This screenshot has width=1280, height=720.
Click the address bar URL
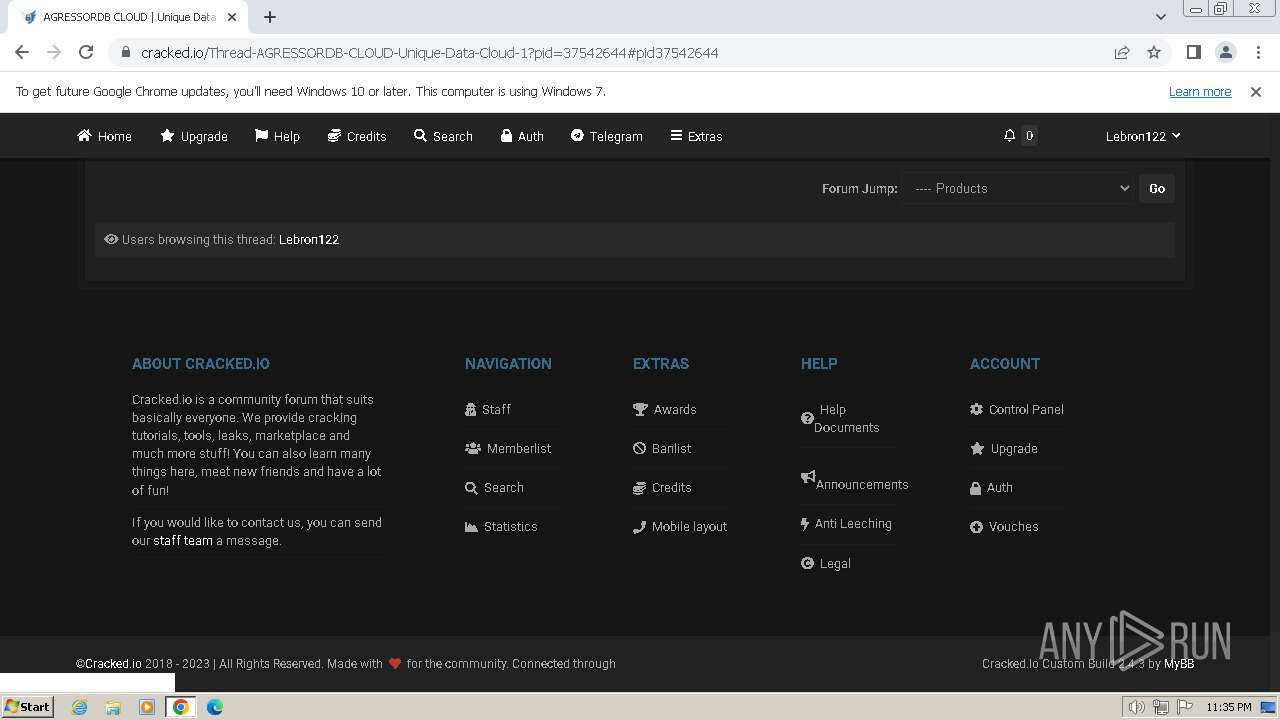tap(429, 52)
